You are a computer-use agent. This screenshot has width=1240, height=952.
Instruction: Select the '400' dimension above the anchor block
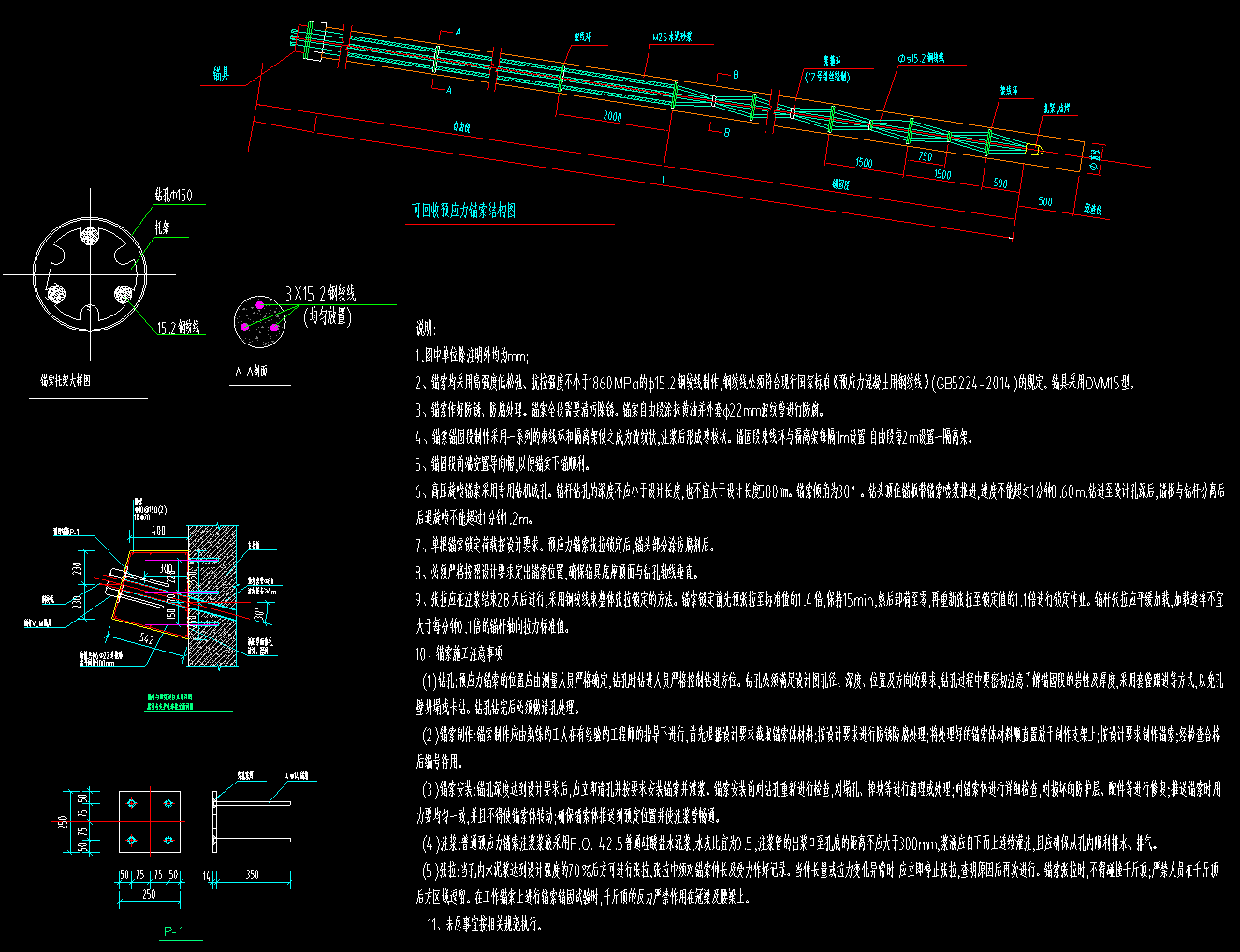tap(158, 531)
